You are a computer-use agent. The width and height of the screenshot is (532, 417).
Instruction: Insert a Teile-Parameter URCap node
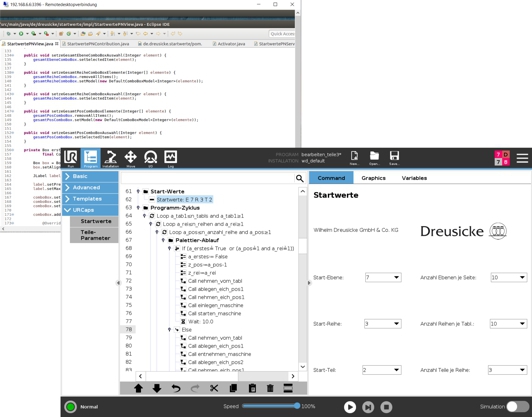point(94,235)
